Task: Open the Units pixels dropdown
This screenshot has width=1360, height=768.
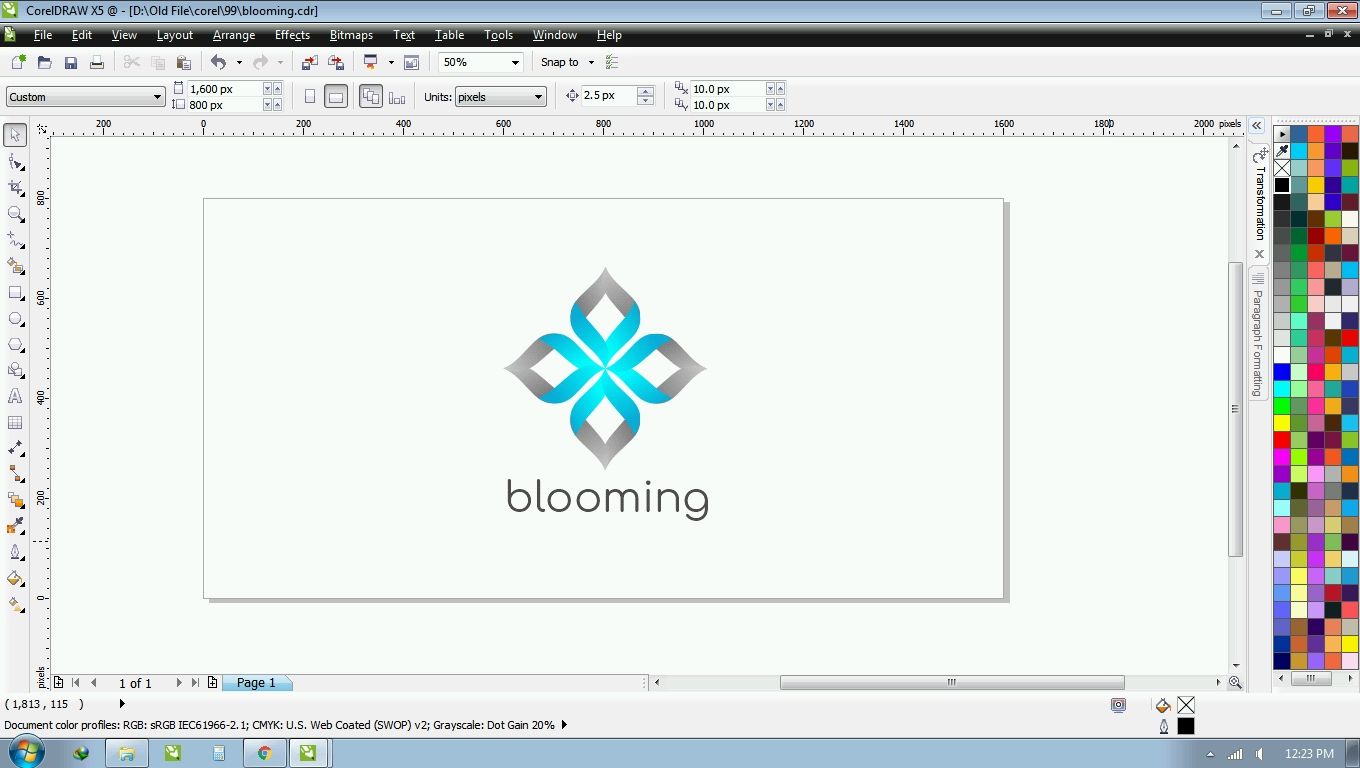Action: click(539, 97)
